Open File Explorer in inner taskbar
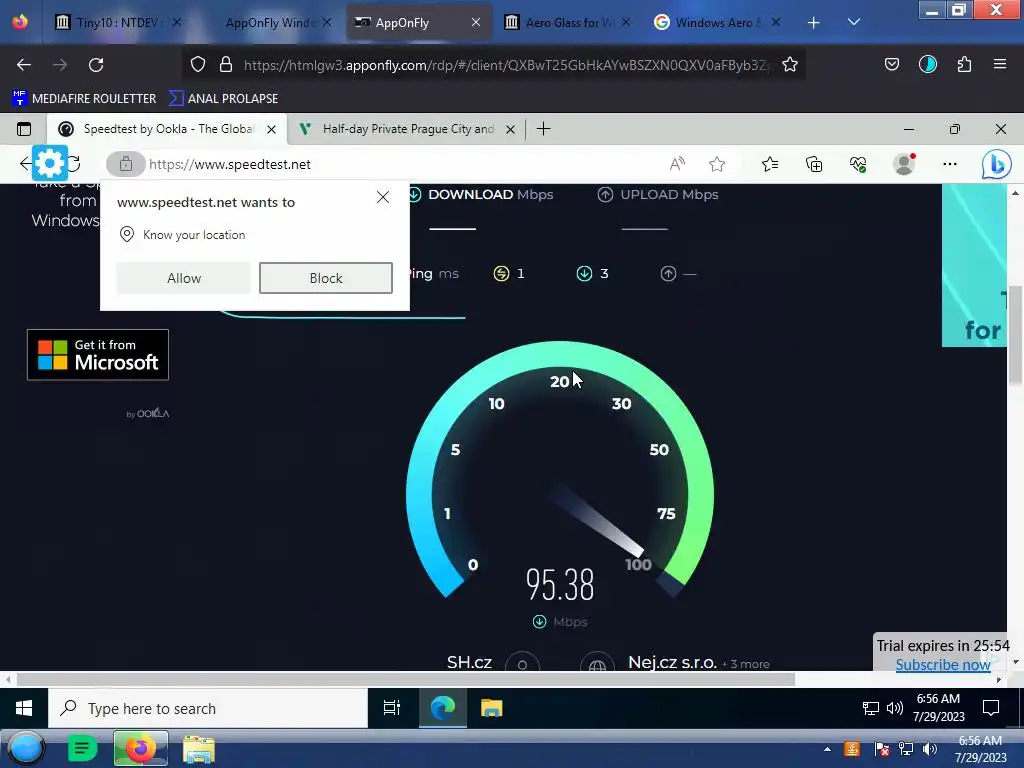 491,708
